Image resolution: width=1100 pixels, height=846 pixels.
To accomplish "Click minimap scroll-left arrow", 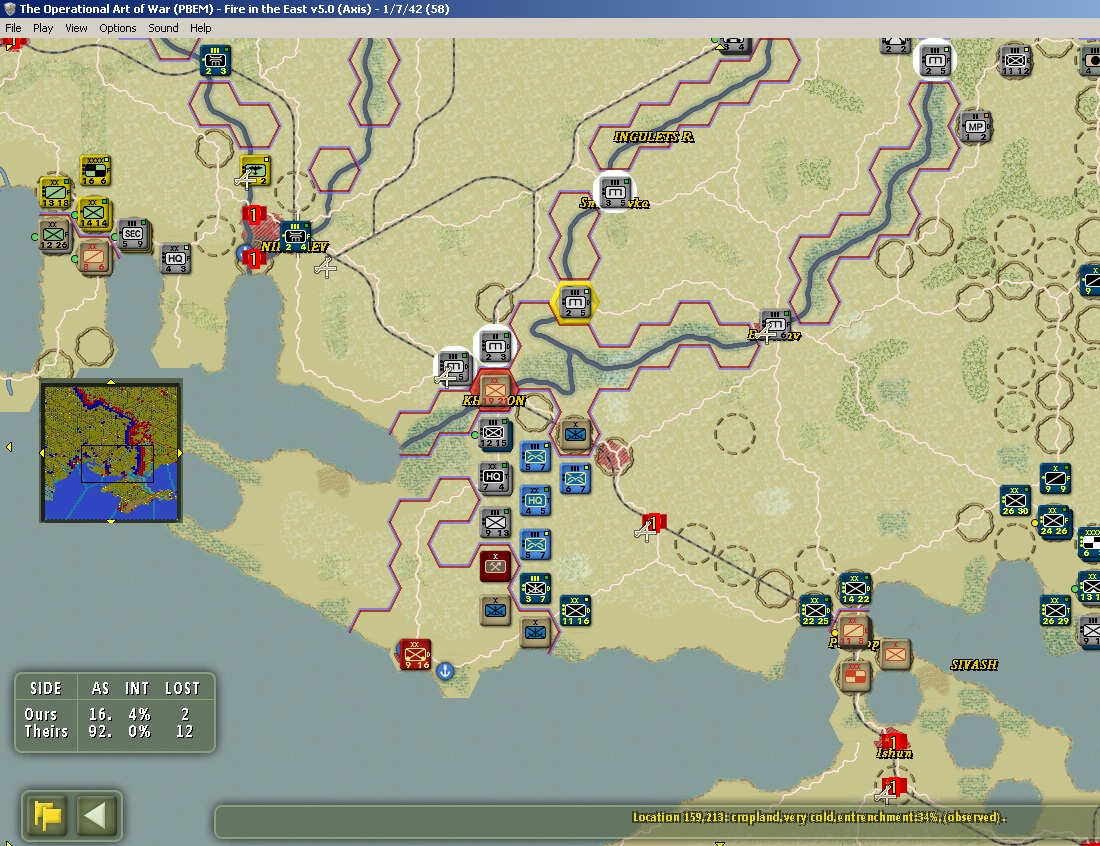I will [x=42, y=453].
